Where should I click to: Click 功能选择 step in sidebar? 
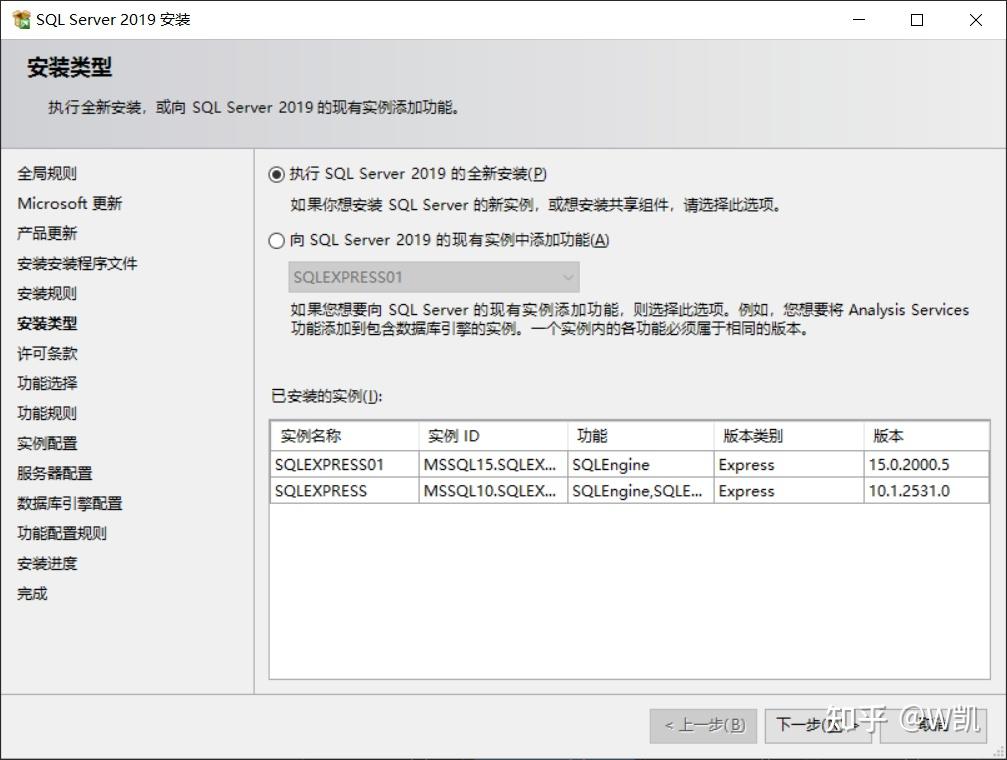pos(47,384)
